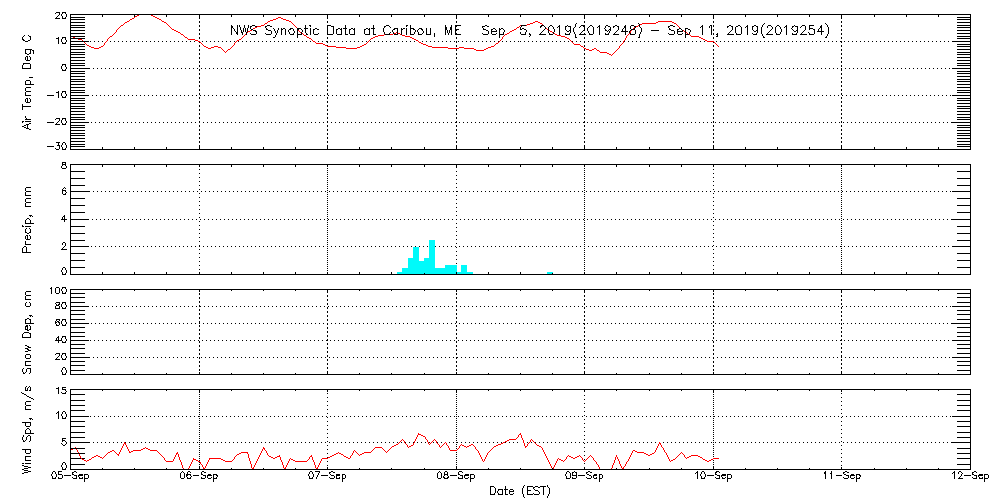Click the '100' tick on snow depth axis
Image resolution: width=1000 pixels, height=500 pixels.
click(58, 291)
